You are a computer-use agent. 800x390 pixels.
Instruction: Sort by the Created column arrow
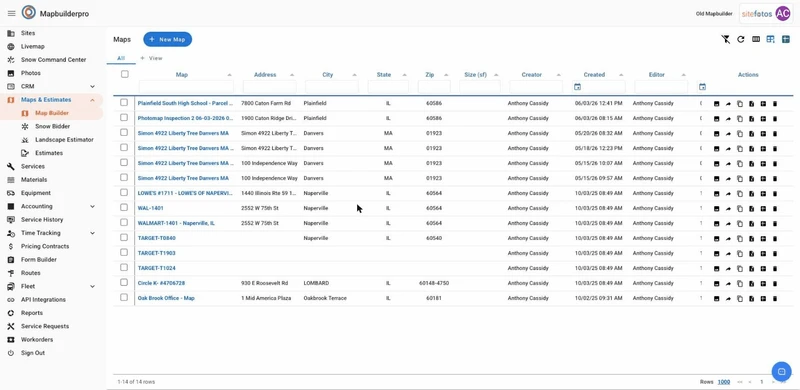click(x=621, y=75)
